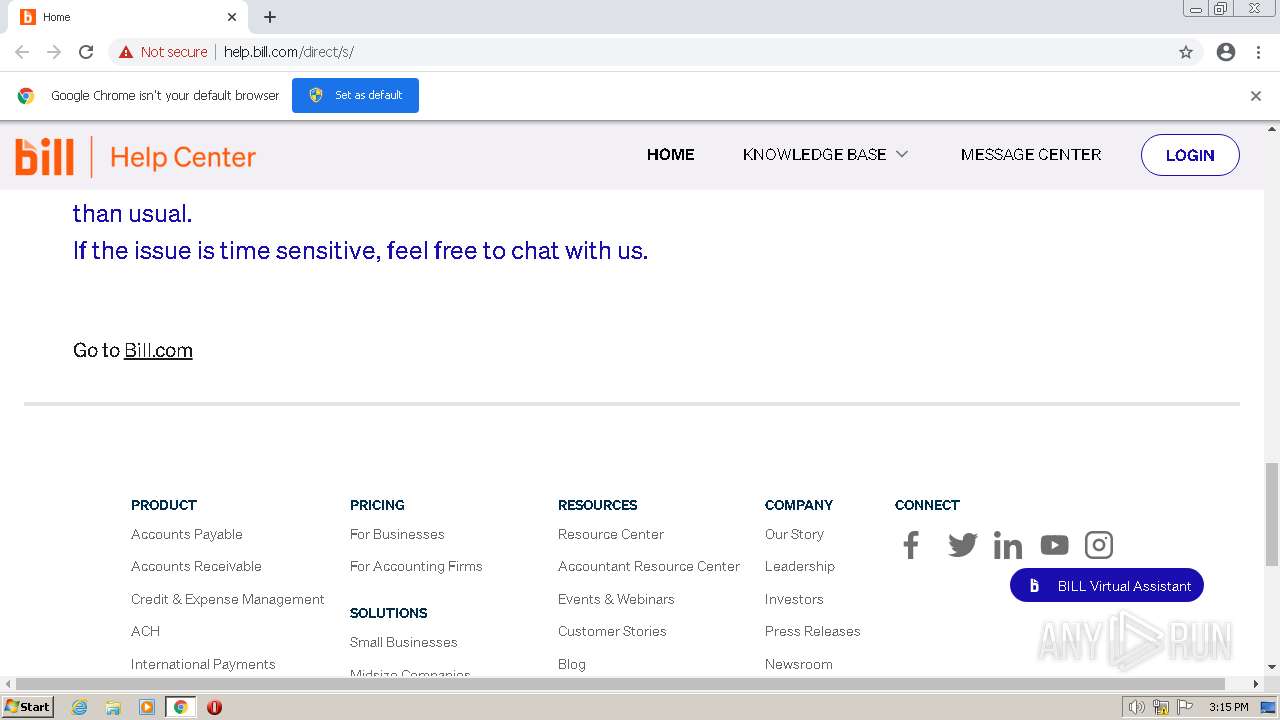
Task: Open Press Releases company link
Action: 813,631
